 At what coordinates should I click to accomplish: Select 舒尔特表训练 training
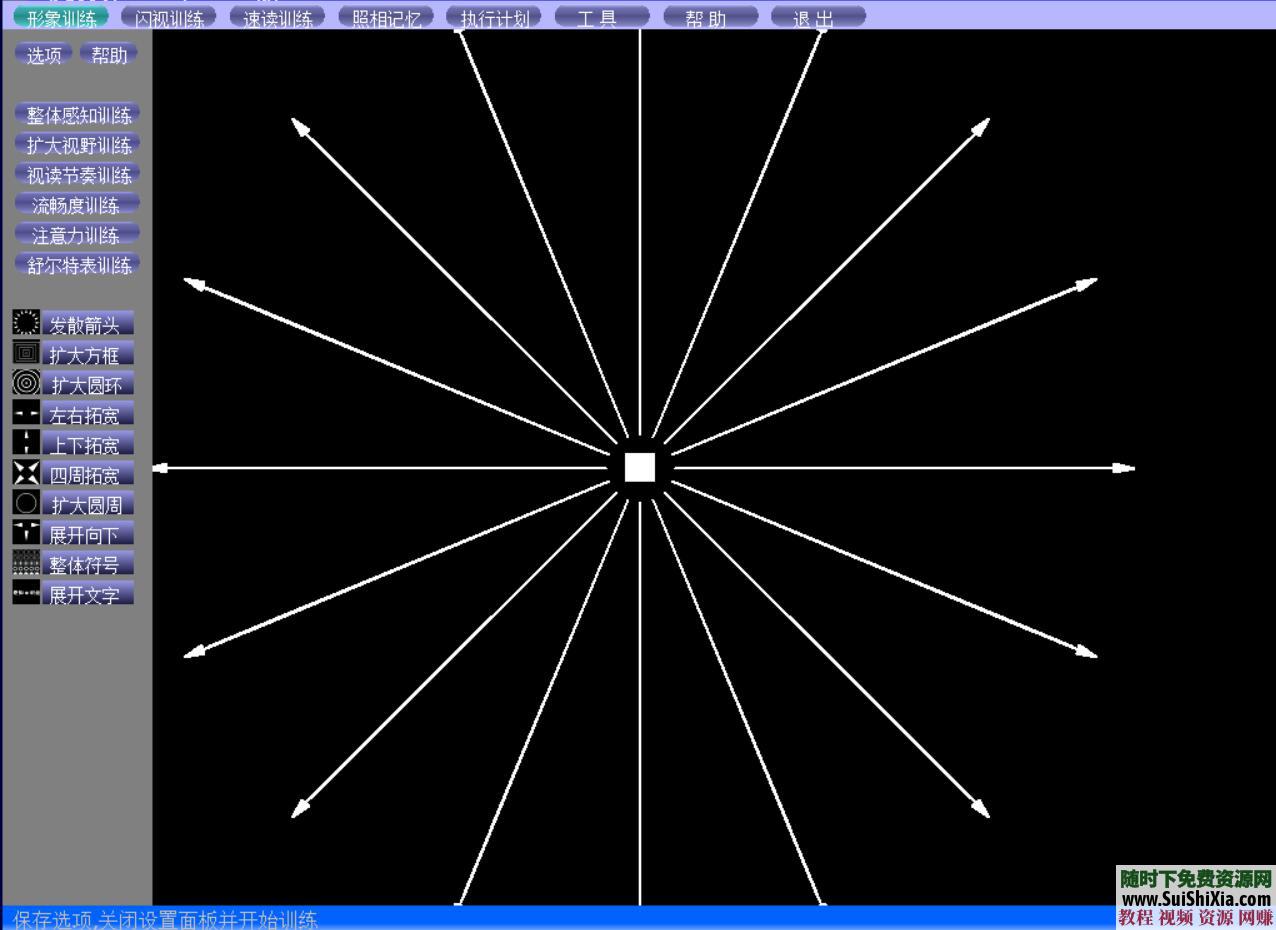[78, 265]
